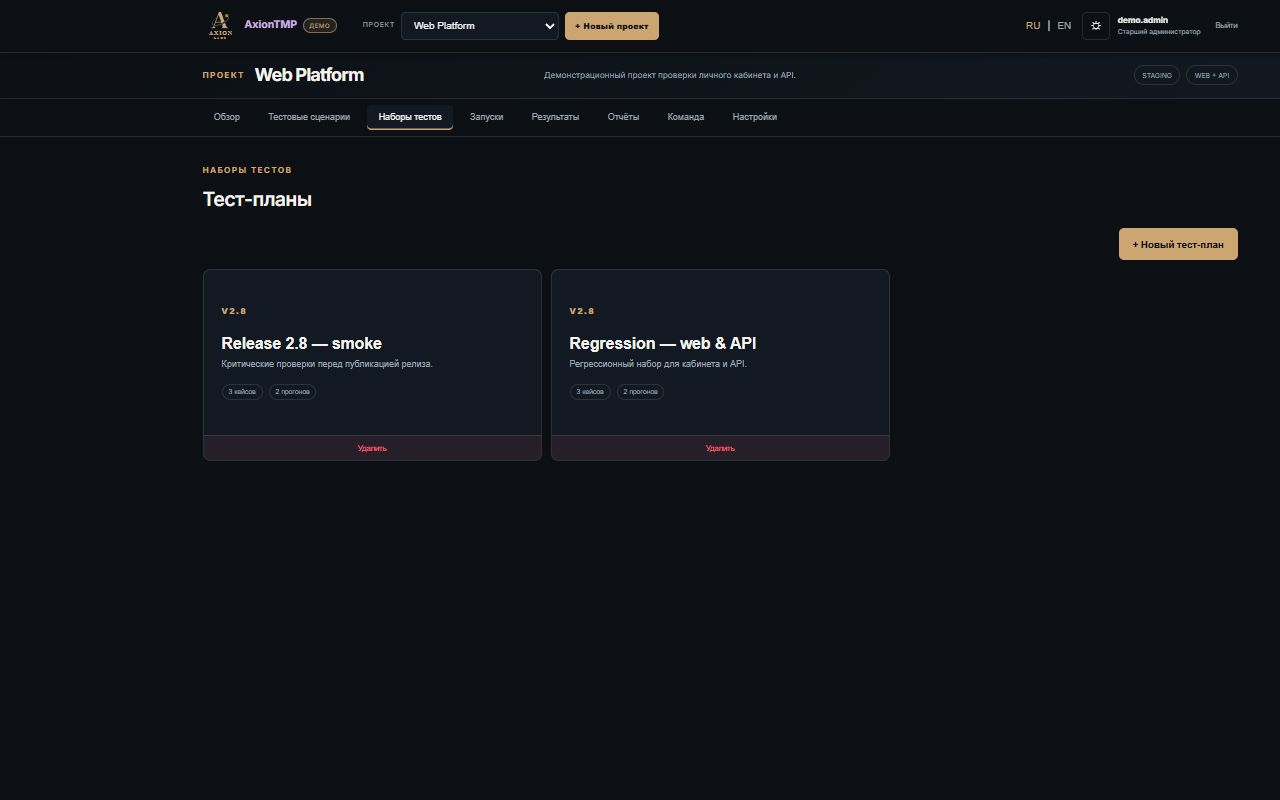
Task: Open the demo.admin user profile
Action: click(x=1159, y=25)
